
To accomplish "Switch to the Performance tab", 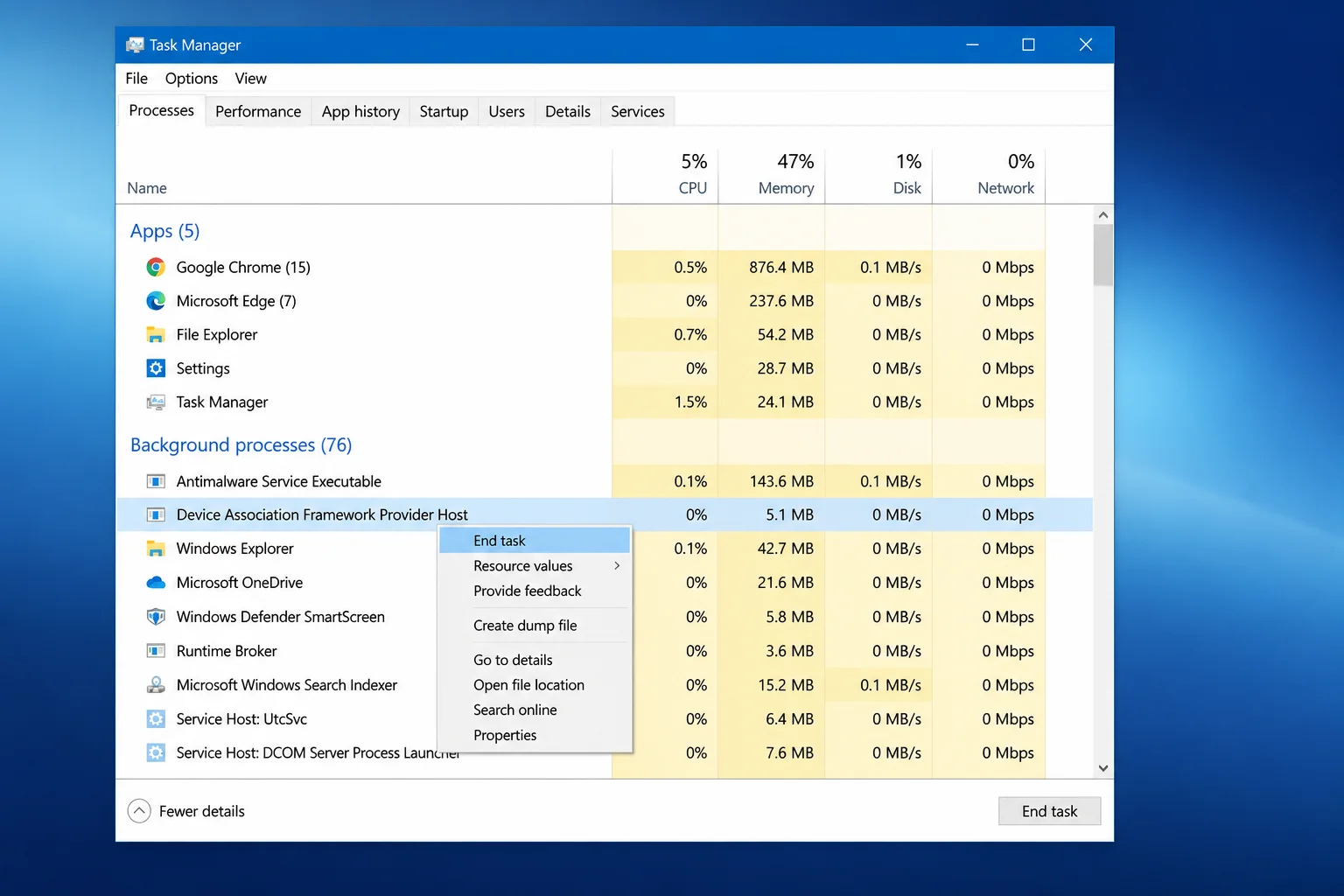I will pos(258,111).
